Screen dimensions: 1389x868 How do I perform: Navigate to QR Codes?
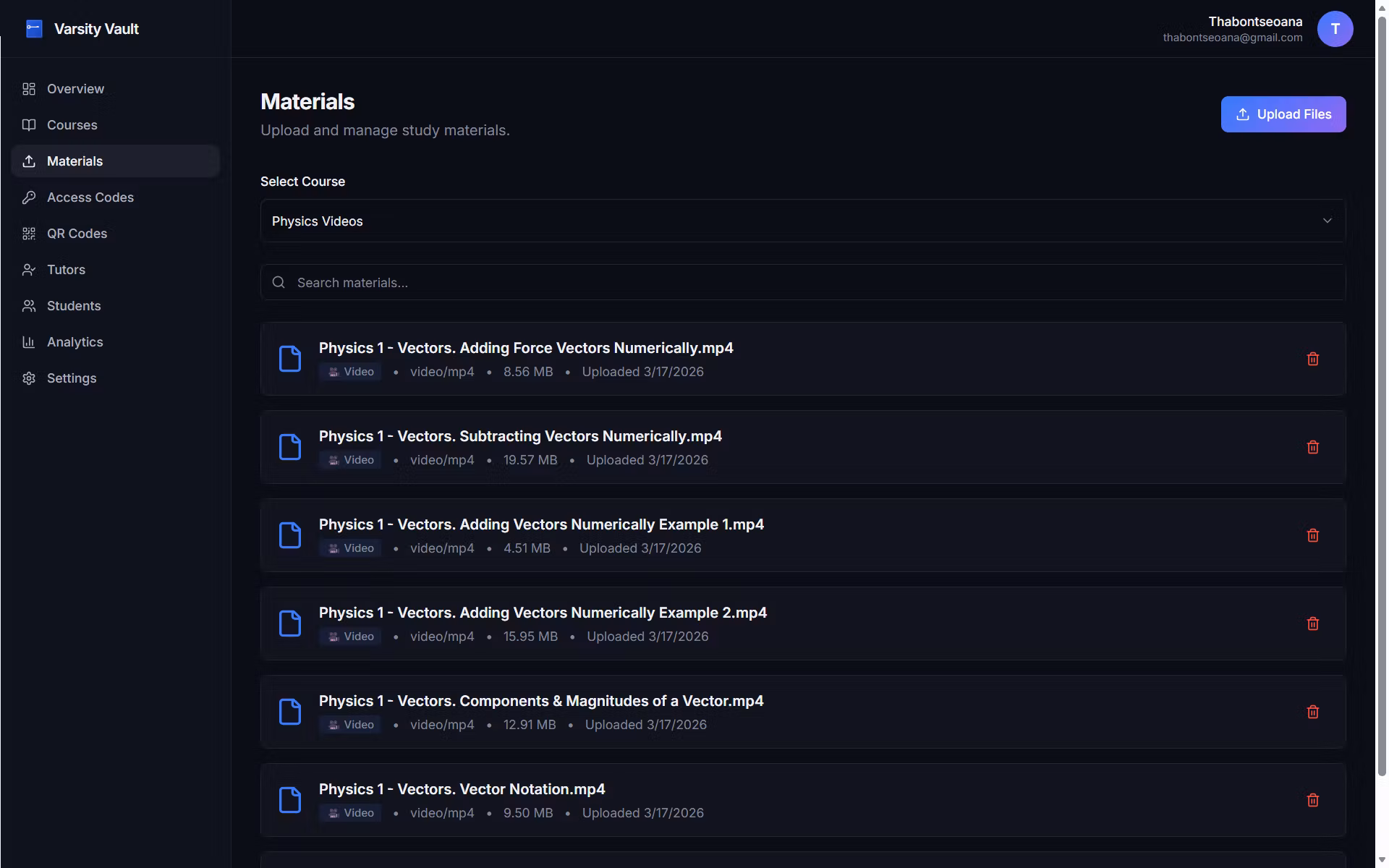116,234
